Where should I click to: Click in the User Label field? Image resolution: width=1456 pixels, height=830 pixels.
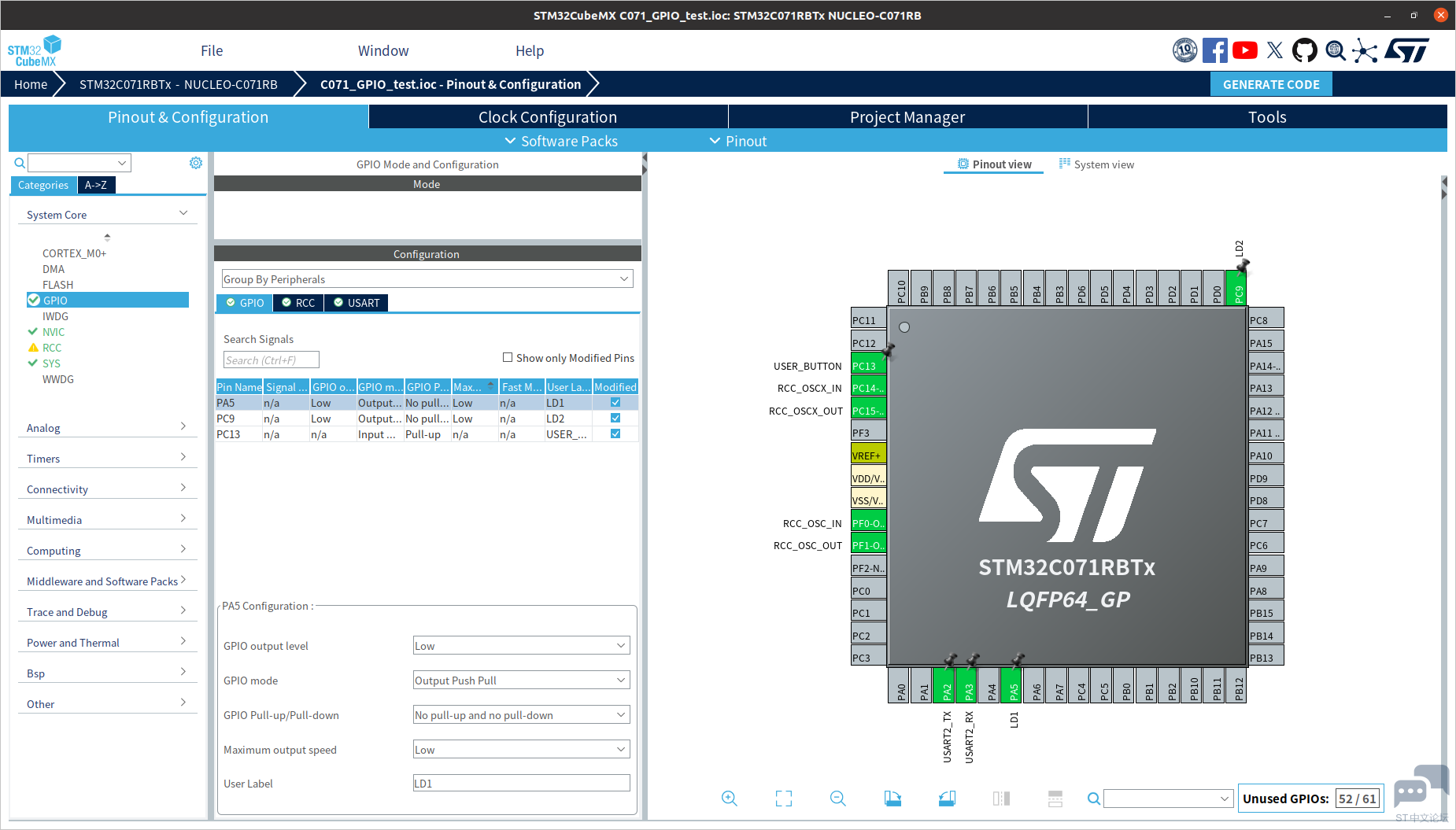[522, 784]
